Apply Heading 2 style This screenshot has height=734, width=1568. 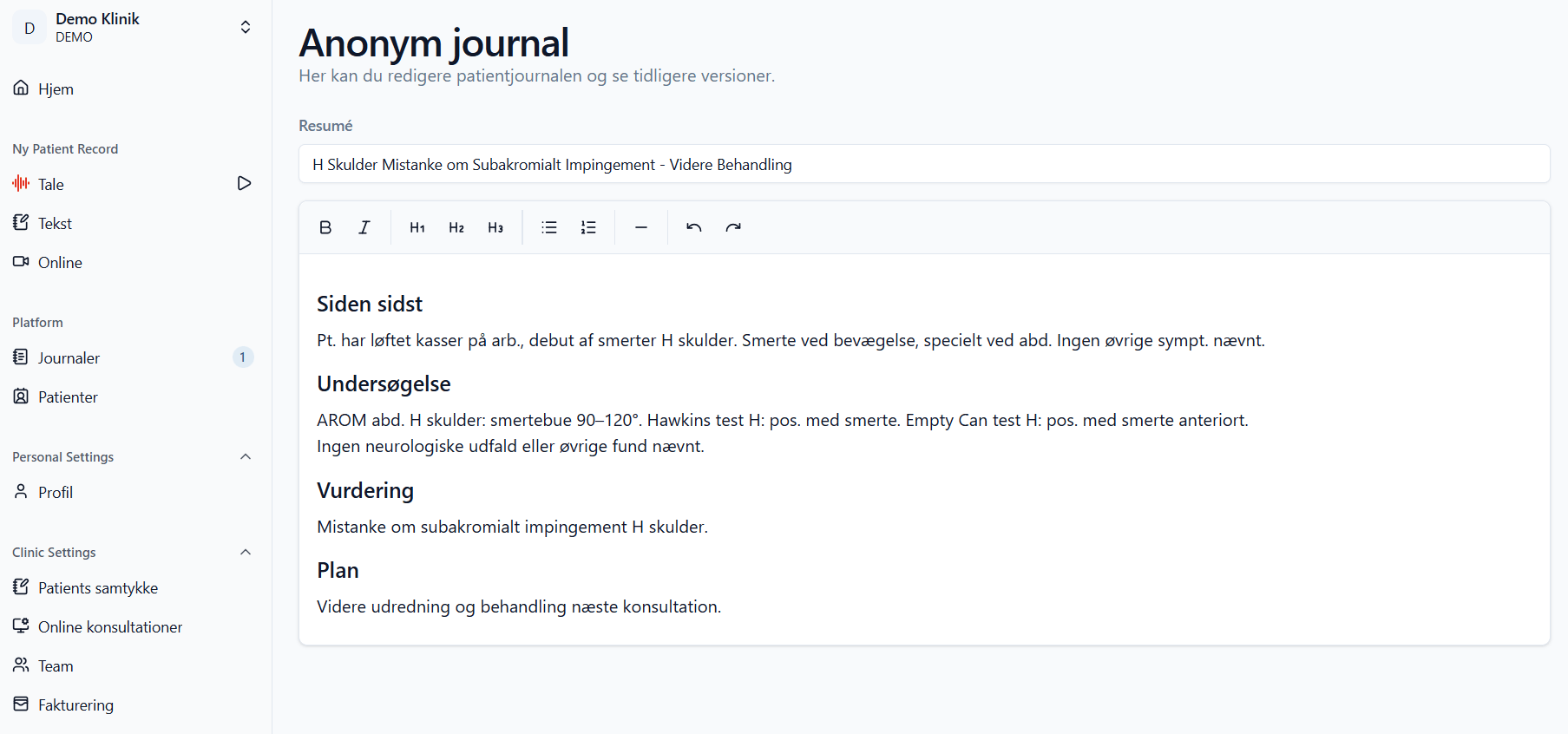click(456, 227)
